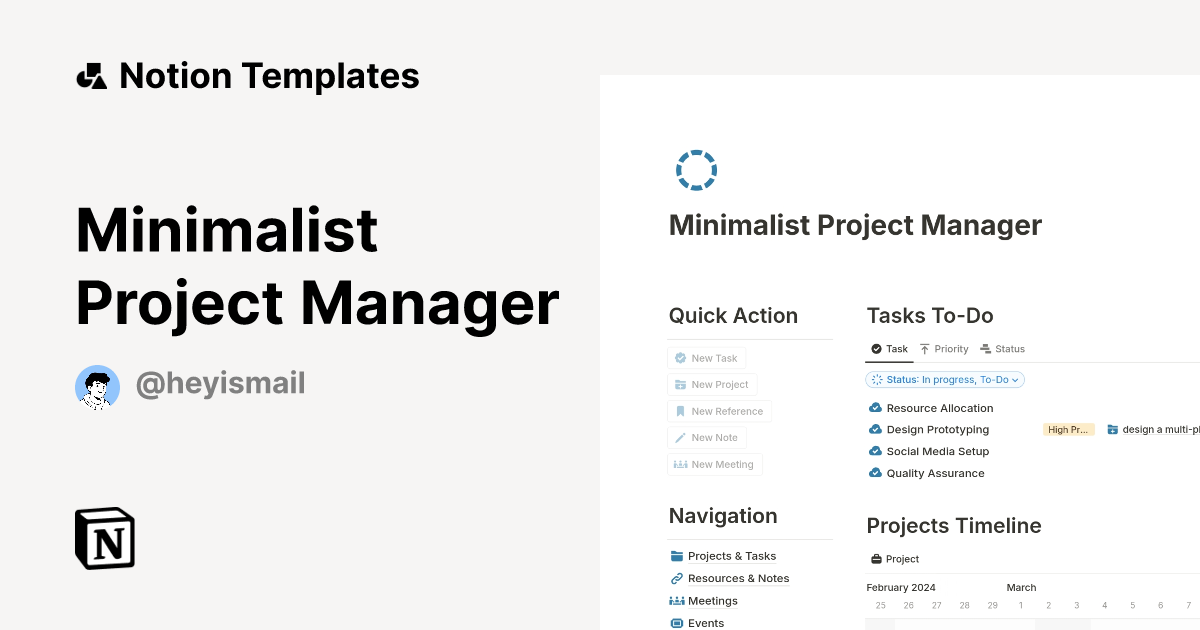Image resolution: width=1200 pixels, height=630 pixels.
Task: Click the pencil icon beside New Note
Action: [x=680, y=437]
